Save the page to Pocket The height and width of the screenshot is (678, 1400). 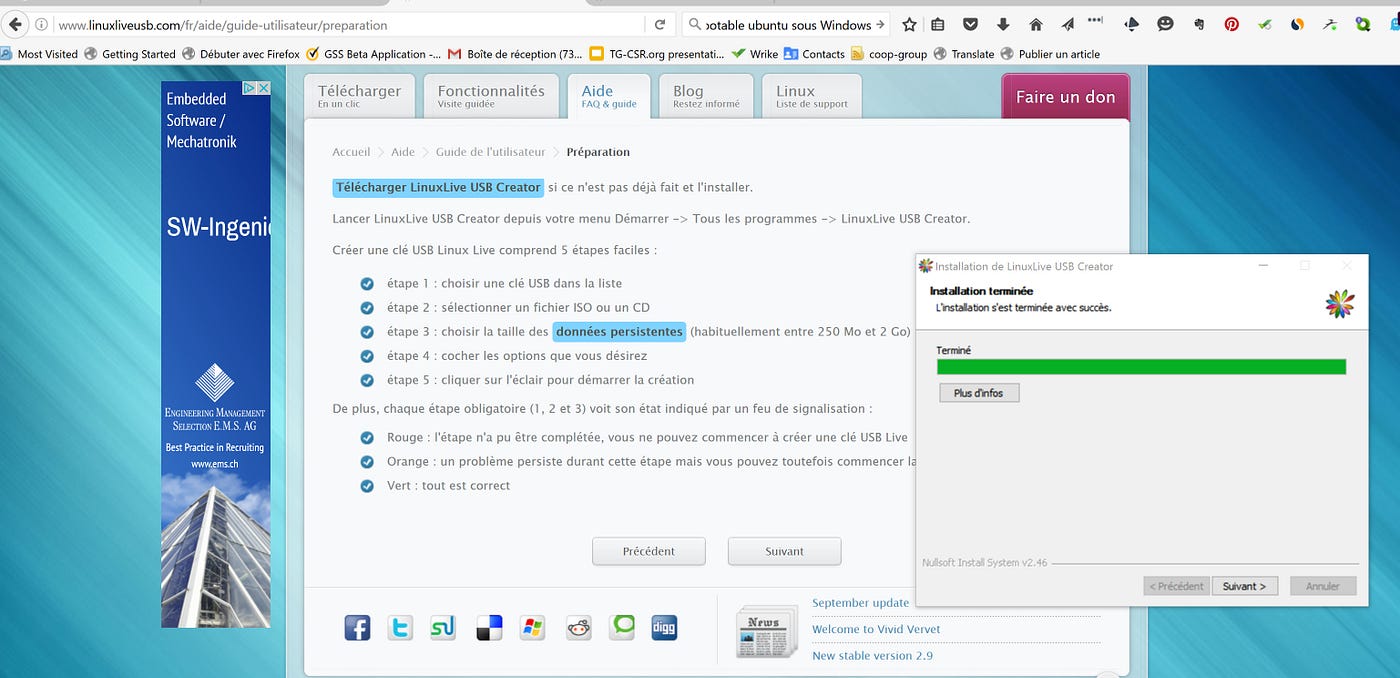[970, 25]
